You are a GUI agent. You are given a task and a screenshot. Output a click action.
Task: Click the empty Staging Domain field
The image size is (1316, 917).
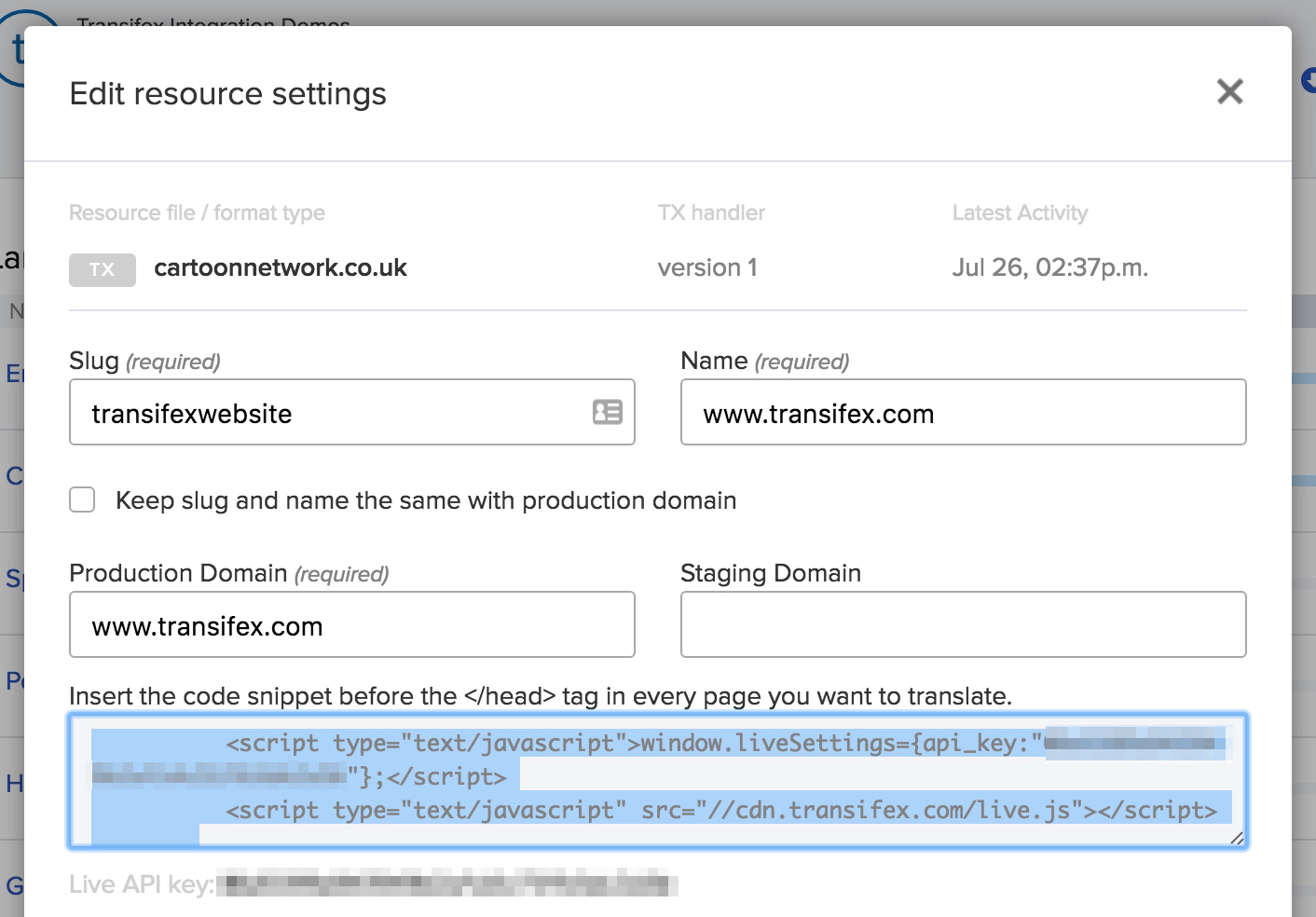tap(963, 625)
